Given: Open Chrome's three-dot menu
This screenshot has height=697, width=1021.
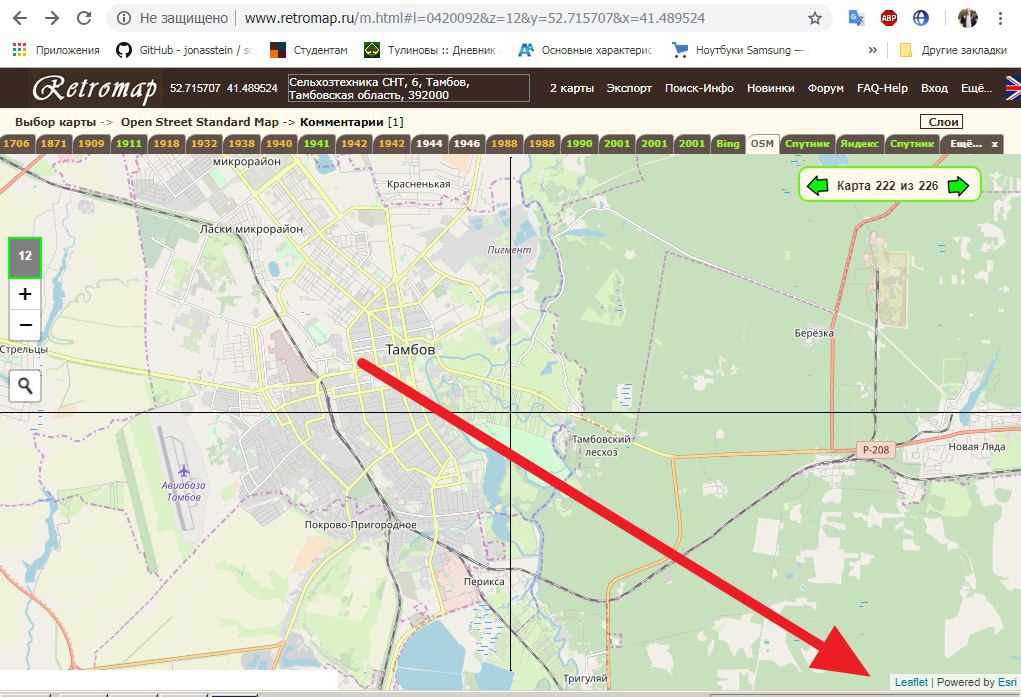Looking at the screenshot, I should tap(1000, 18).
